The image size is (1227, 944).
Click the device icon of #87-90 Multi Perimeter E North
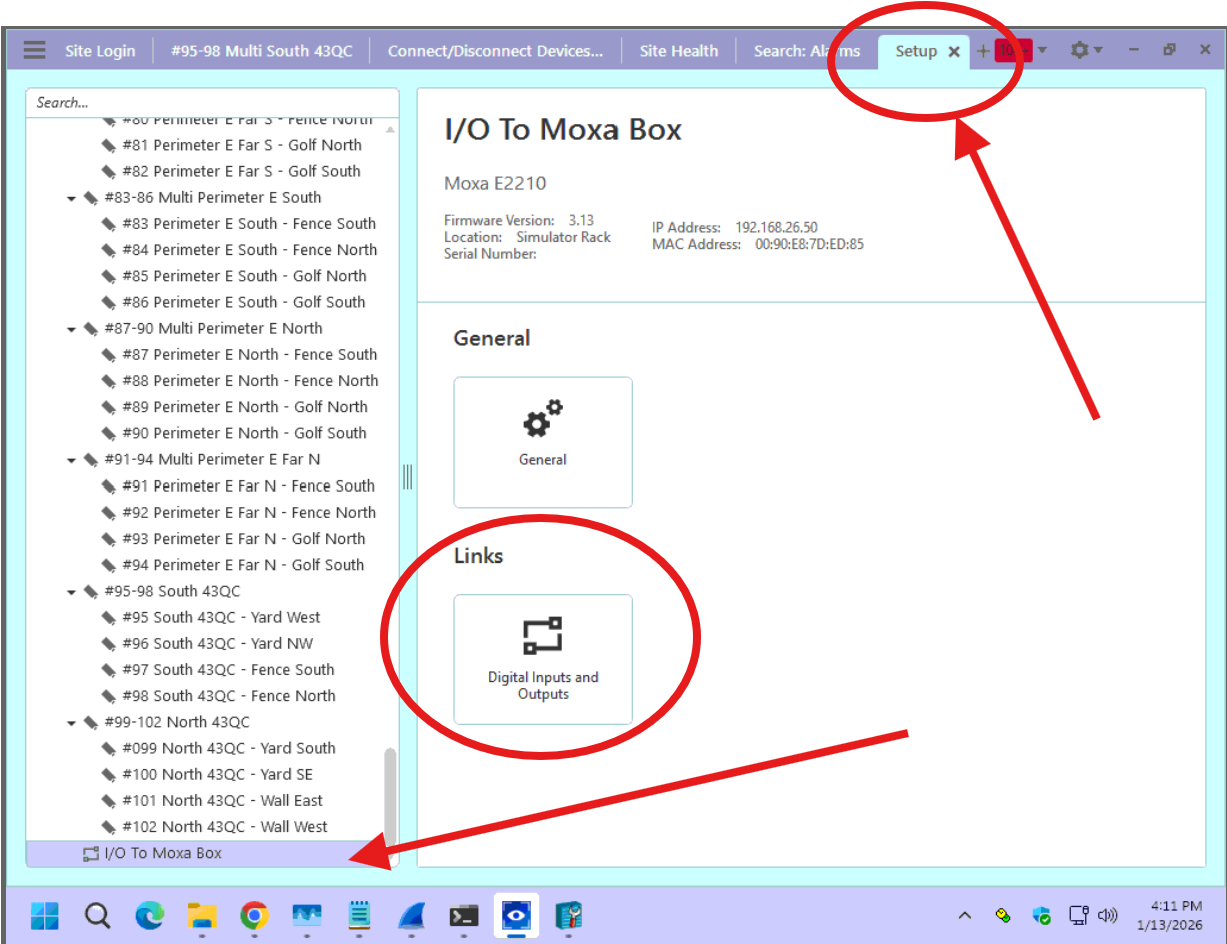pyautogui.click(x=91, y=328)
